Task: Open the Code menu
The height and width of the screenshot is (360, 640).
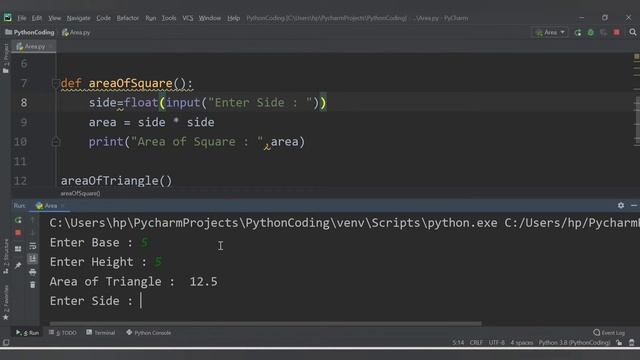Action: [103, 18]
